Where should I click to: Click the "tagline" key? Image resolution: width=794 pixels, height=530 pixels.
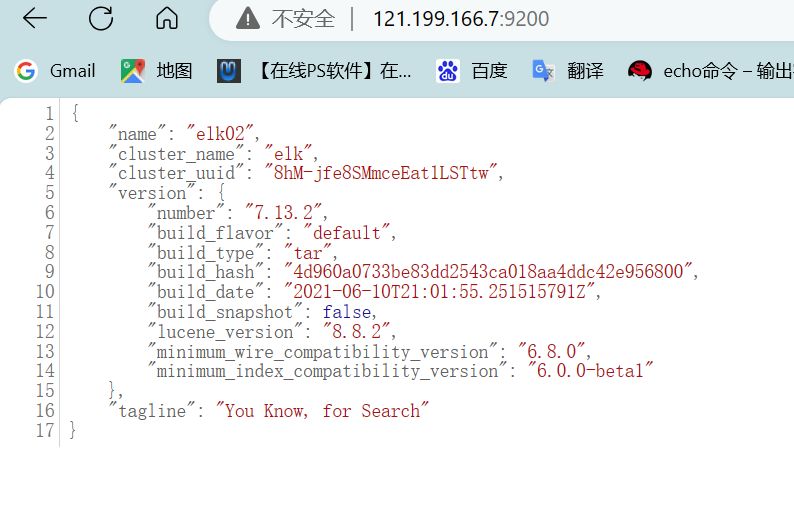[x=152, y=411]
